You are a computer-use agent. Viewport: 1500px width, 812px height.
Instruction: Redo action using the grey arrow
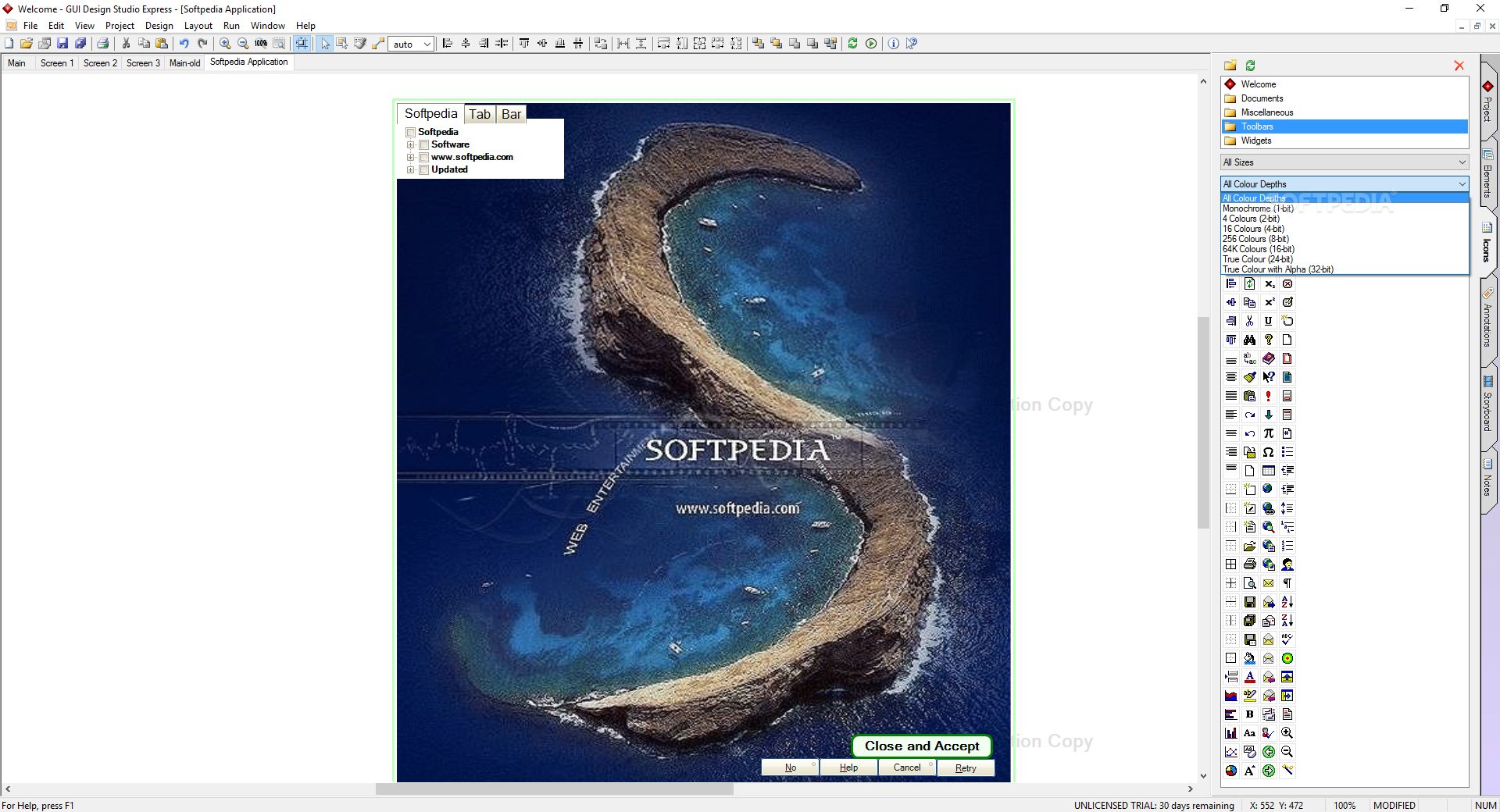pos(202,44)
